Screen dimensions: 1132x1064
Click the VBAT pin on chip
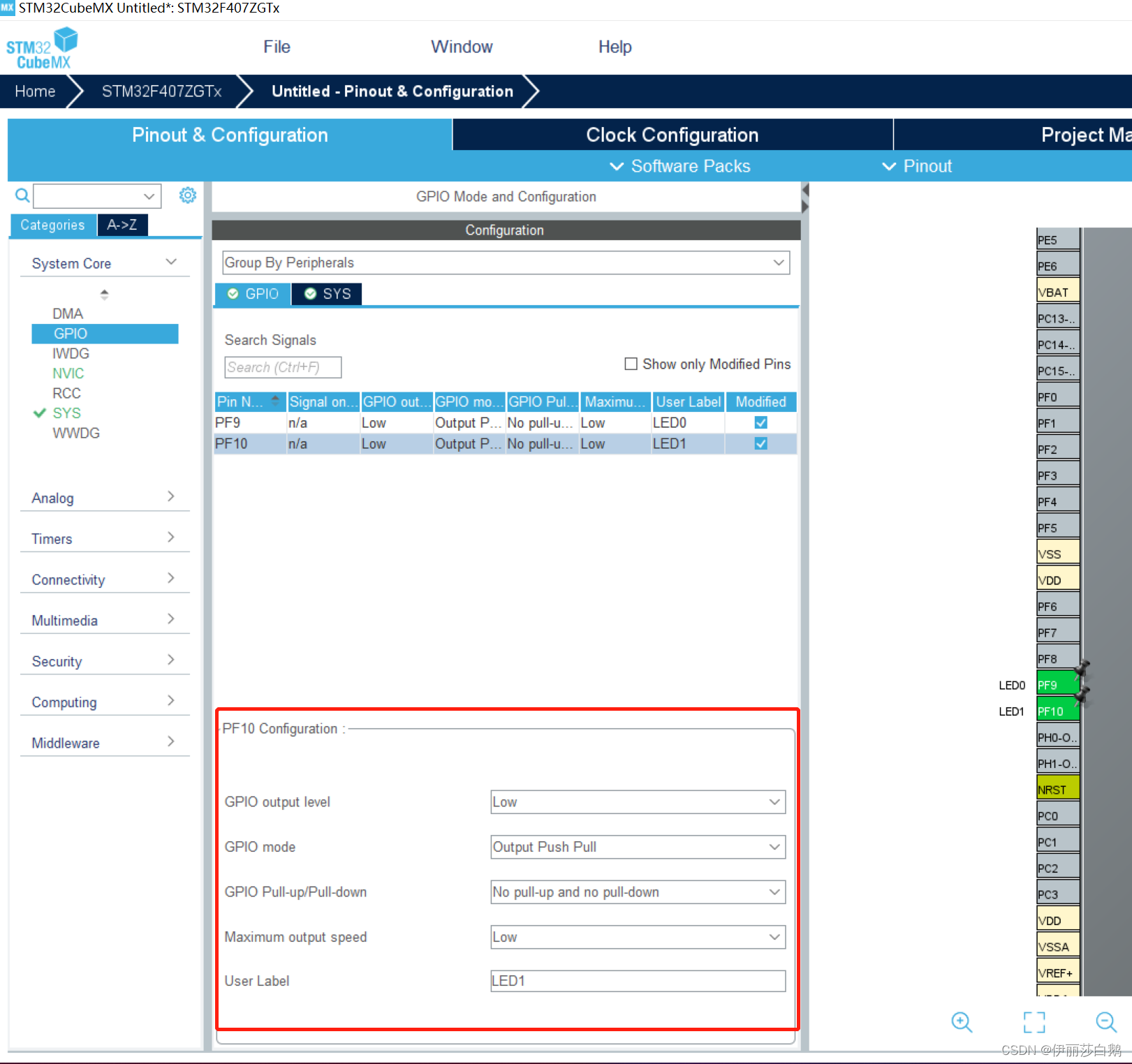tap(1057, 292)
